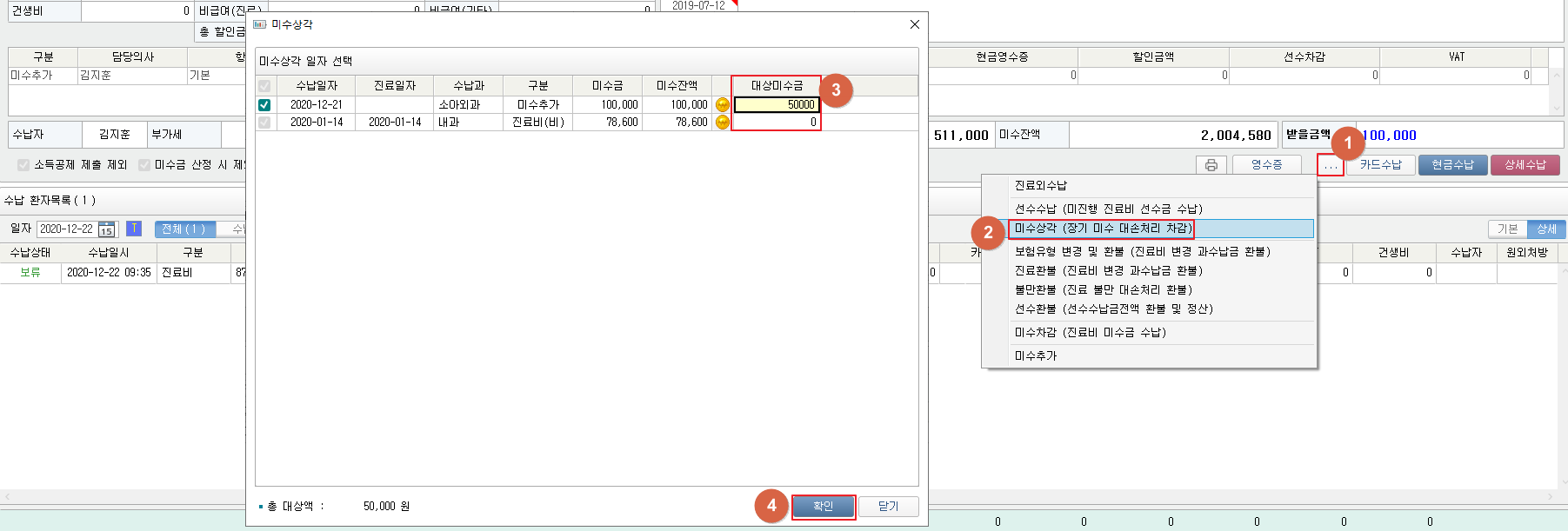This screenshot has height=531, width=1568.
Task: Switch to the 상세 view tab
Action: (1546, 229)
